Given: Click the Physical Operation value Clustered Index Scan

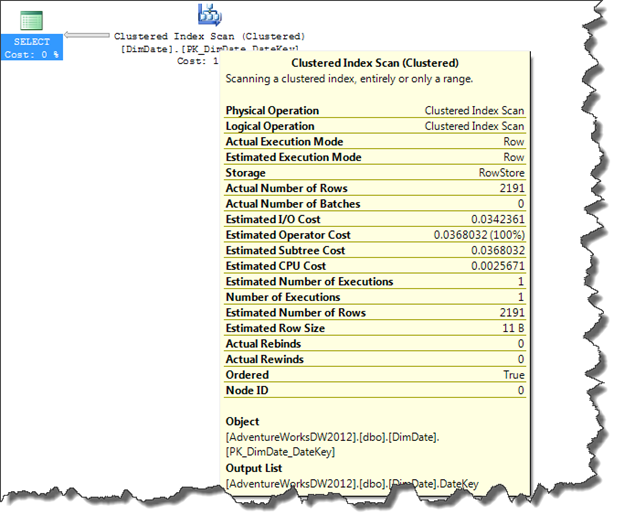Looking at the screenshot, I should 474,110.
